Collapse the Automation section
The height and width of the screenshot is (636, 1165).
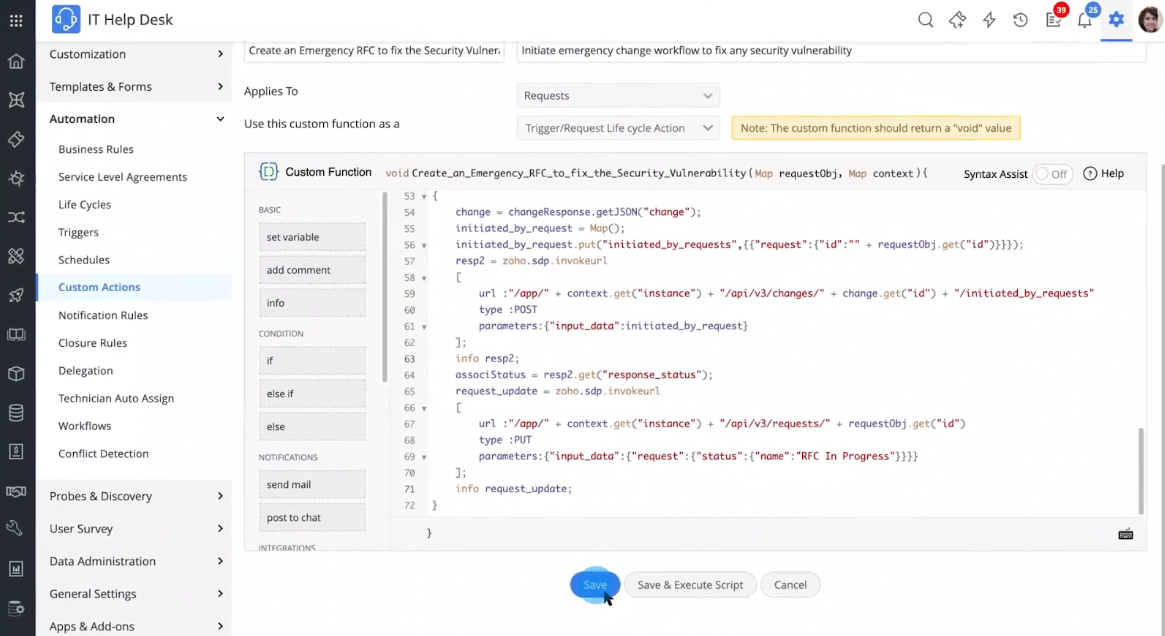click(x=135, y=119)
